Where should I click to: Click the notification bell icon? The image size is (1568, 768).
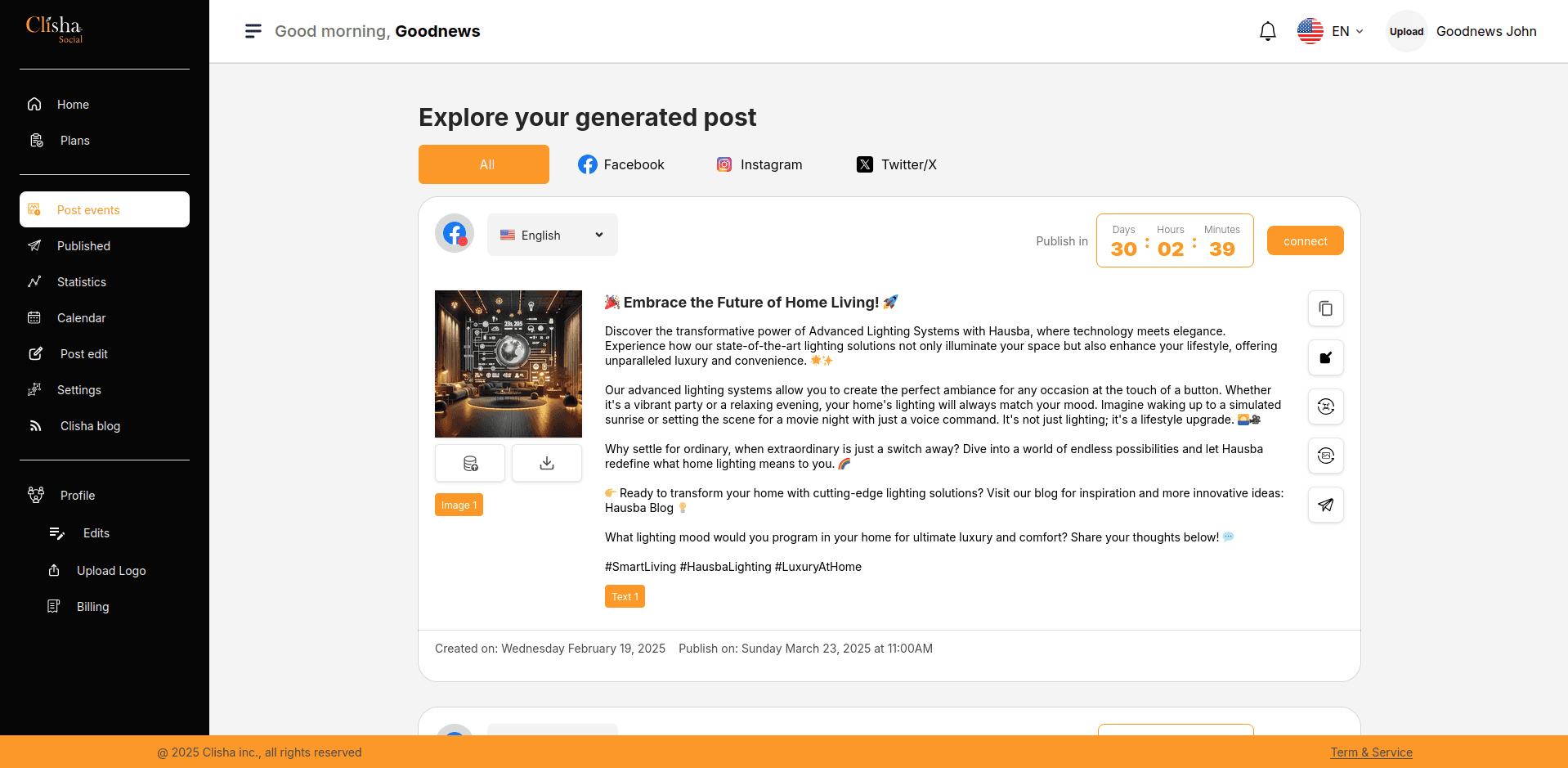[1267, 32]
